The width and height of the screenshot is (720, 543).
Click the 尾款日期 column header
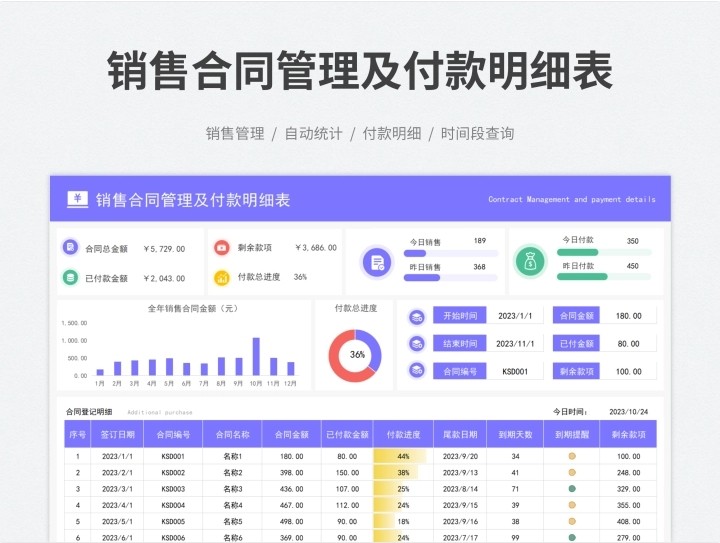click(460, 434)
